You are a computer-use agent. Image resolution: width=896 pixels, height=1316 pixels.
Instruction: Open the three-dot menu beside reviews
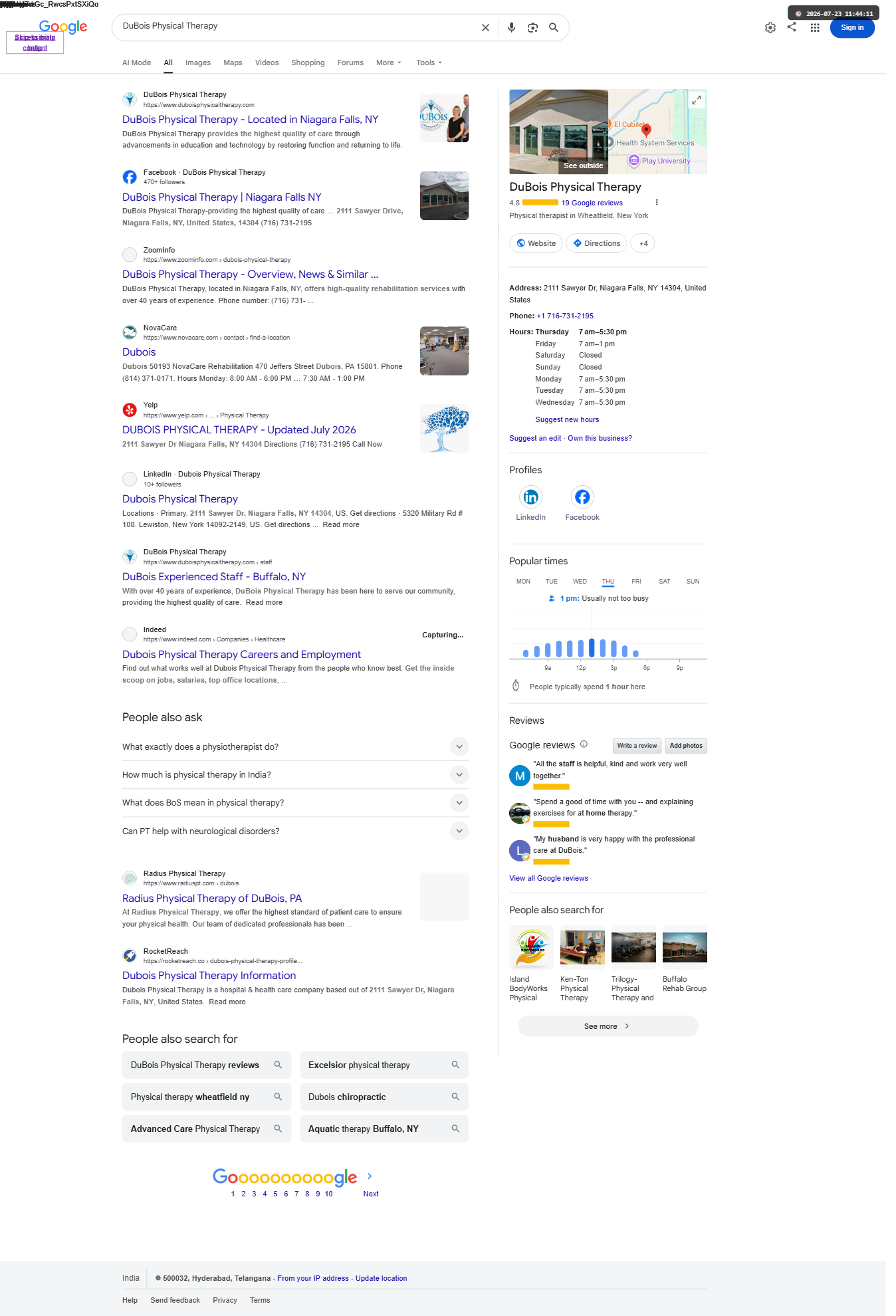(657, 203)
